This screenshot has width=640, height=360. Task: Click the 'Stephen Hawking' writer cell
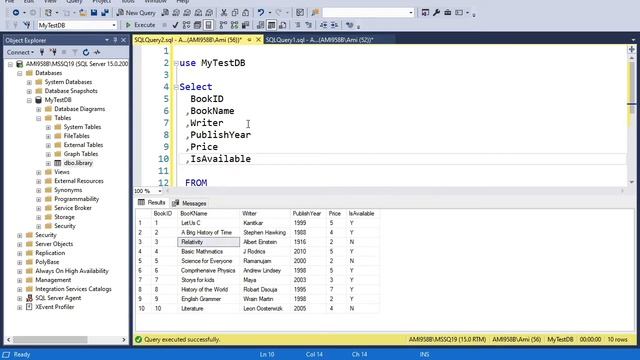pyautogui.click(x=264, y=233)
